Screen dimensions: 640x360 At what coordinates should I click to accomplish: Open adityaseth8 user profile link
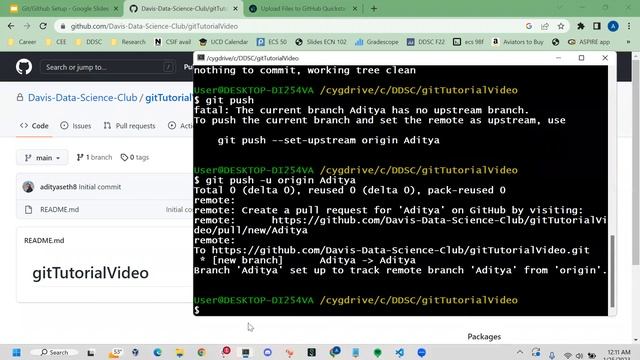pyautogui.click(x=58, y=187)
